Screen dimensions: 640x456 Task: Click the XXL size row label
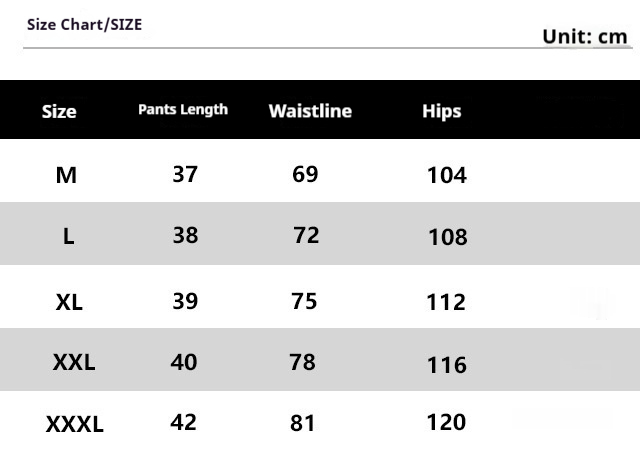pos(74,362)
